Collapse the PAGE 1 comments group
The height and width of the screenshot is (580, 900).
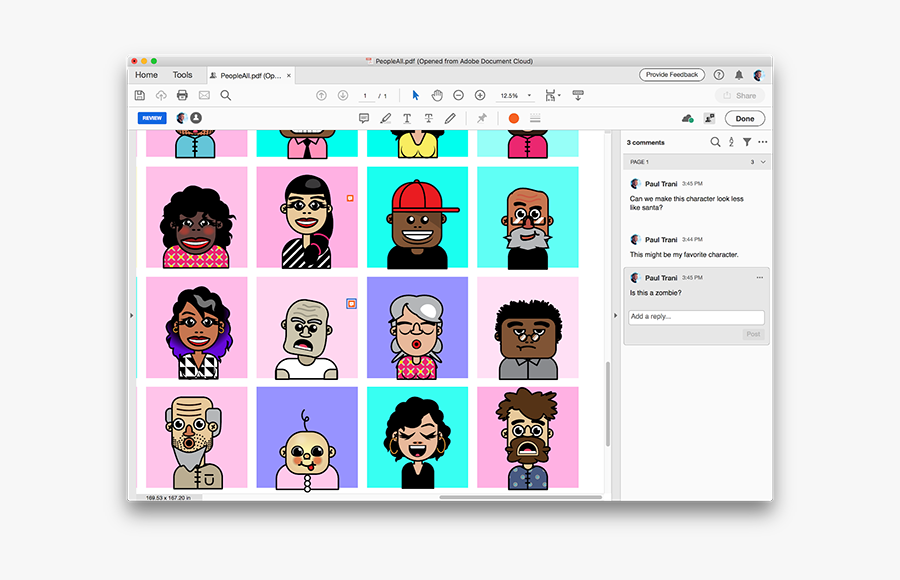coord(764,161)
